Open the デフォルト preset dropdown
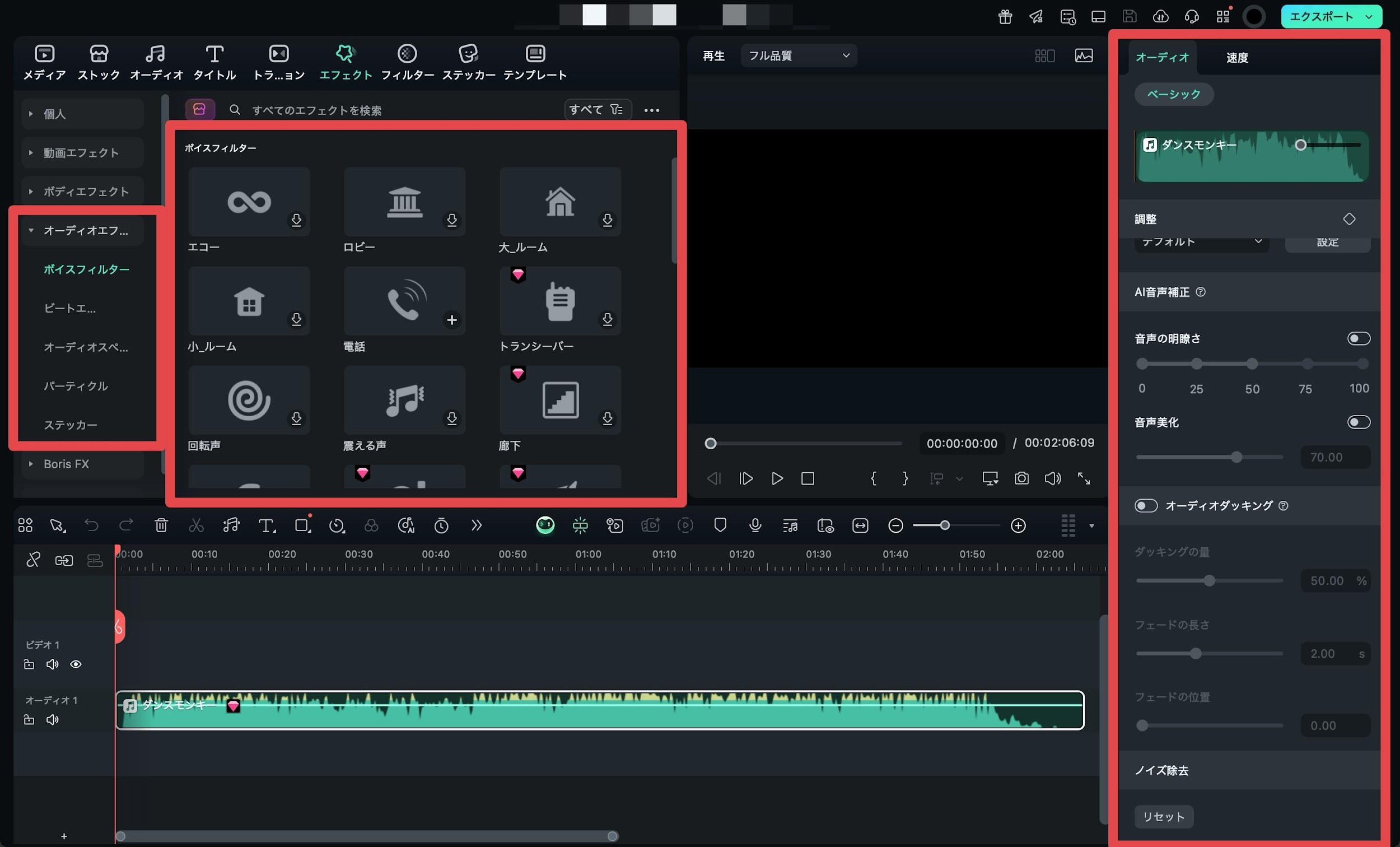Image resolution: width=1400 pixels, height=847 pixels. pyautogui.click(x=1201, y=243)
